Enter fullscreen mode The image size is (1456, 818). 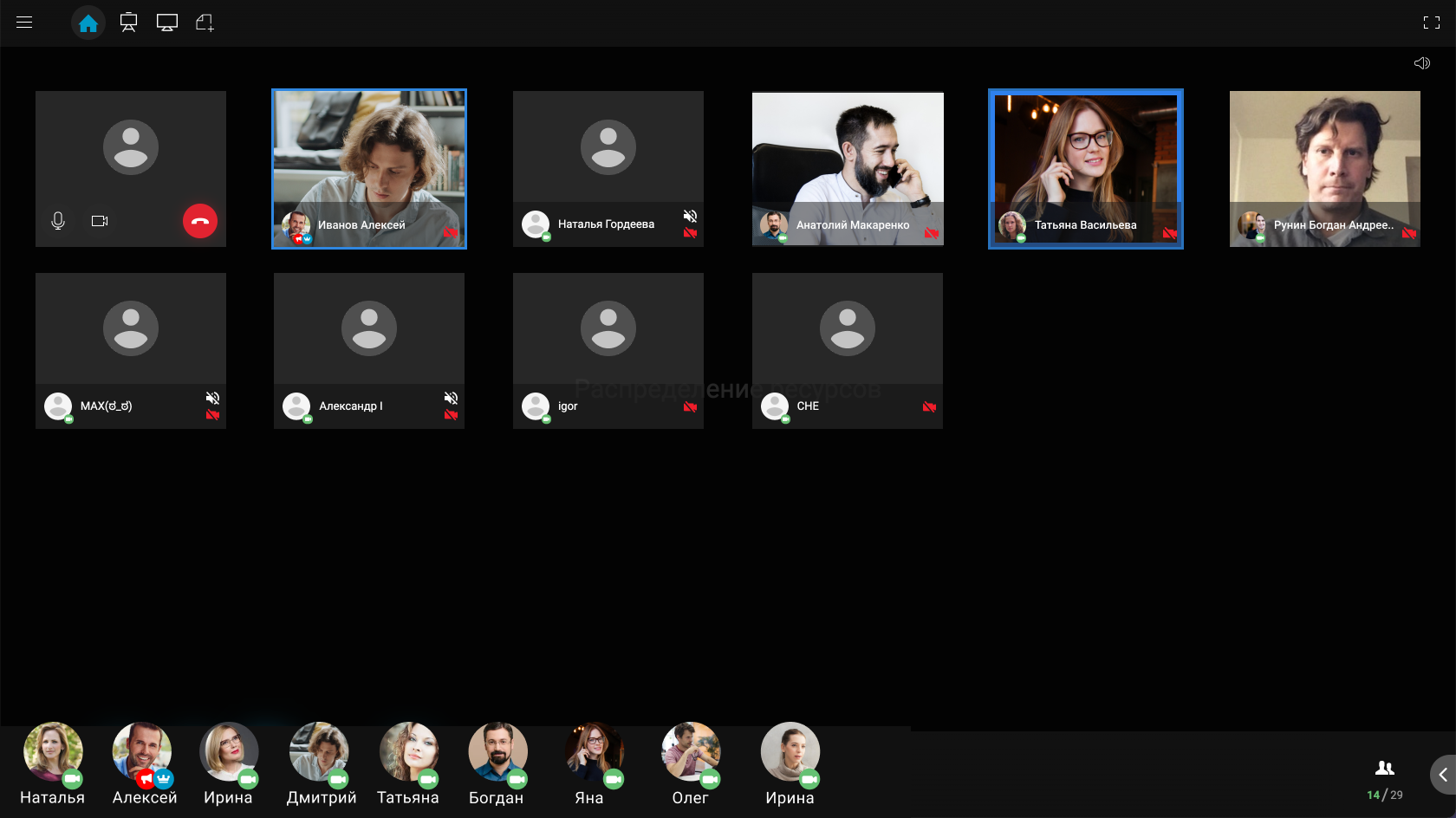1431,23
